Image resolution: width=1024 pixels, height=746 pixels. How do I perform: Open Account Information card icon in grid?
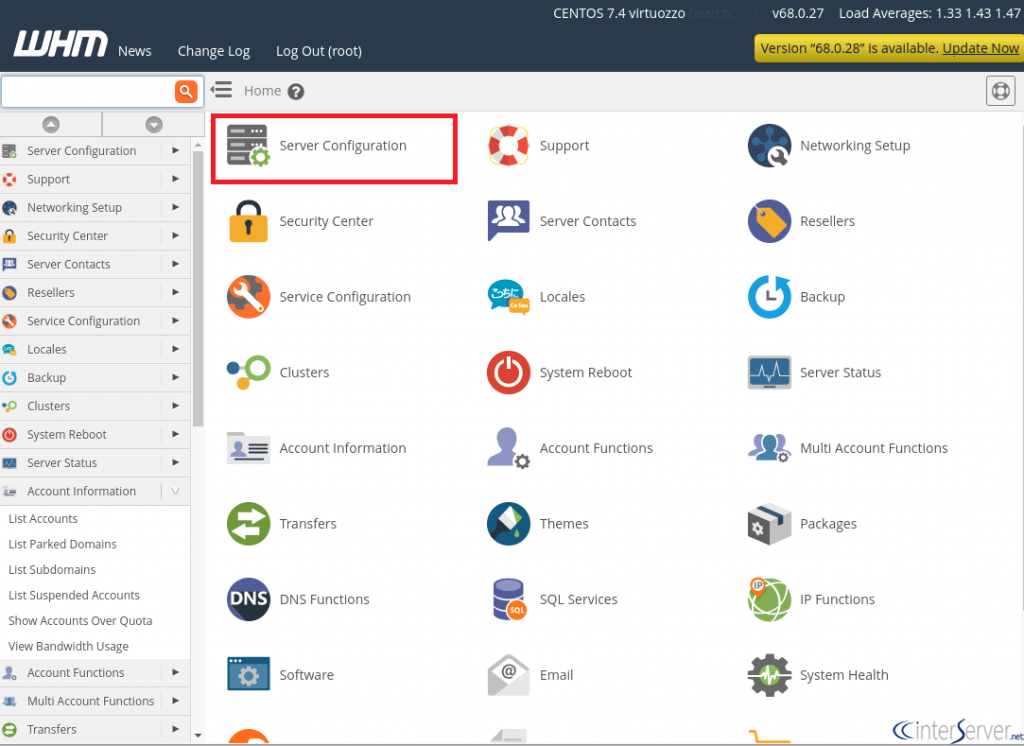pyautogui.click(x=248, y=448)
